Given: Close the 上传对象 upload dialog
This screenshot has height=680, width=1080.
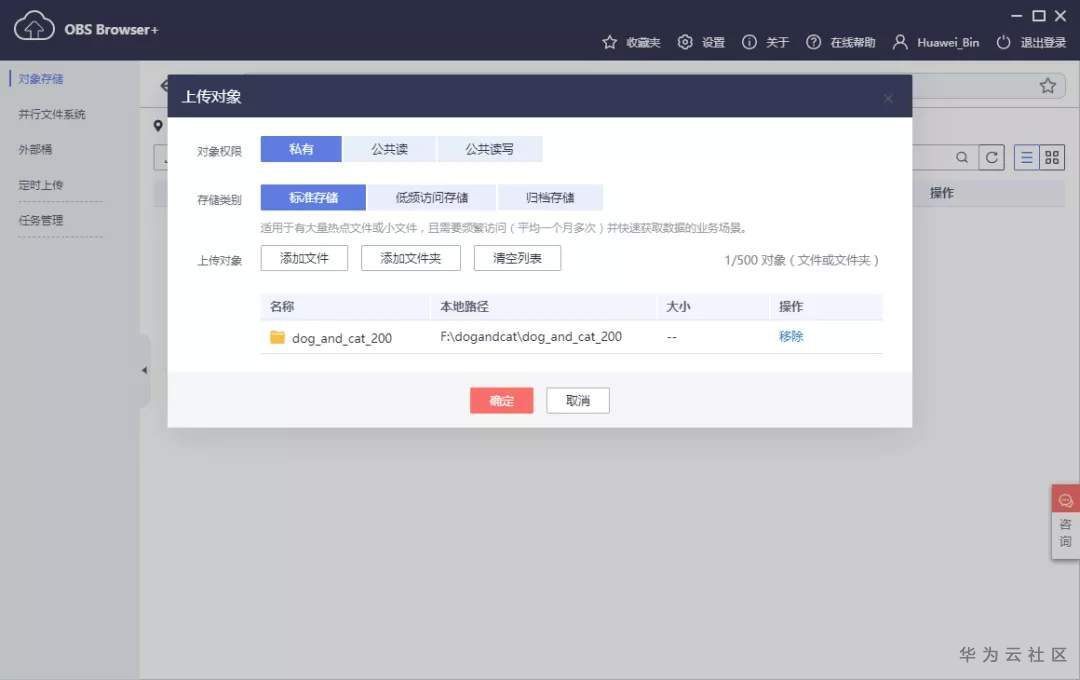Looking at the screenshot, I should click(889, 99).
